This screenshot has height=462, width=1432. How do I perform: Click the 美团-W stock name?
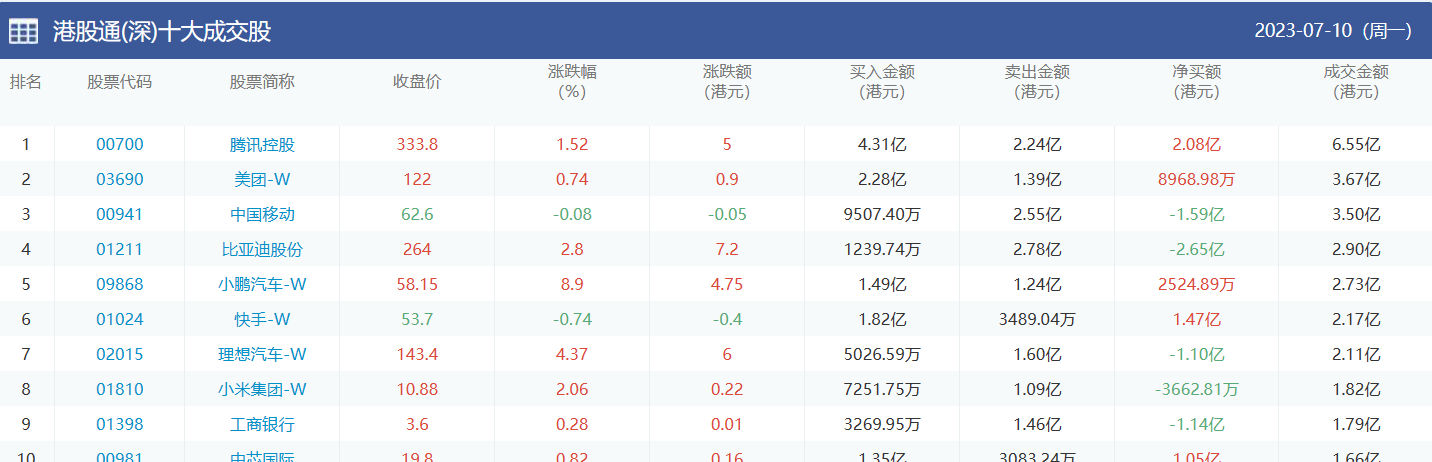[x=262, y=179]
